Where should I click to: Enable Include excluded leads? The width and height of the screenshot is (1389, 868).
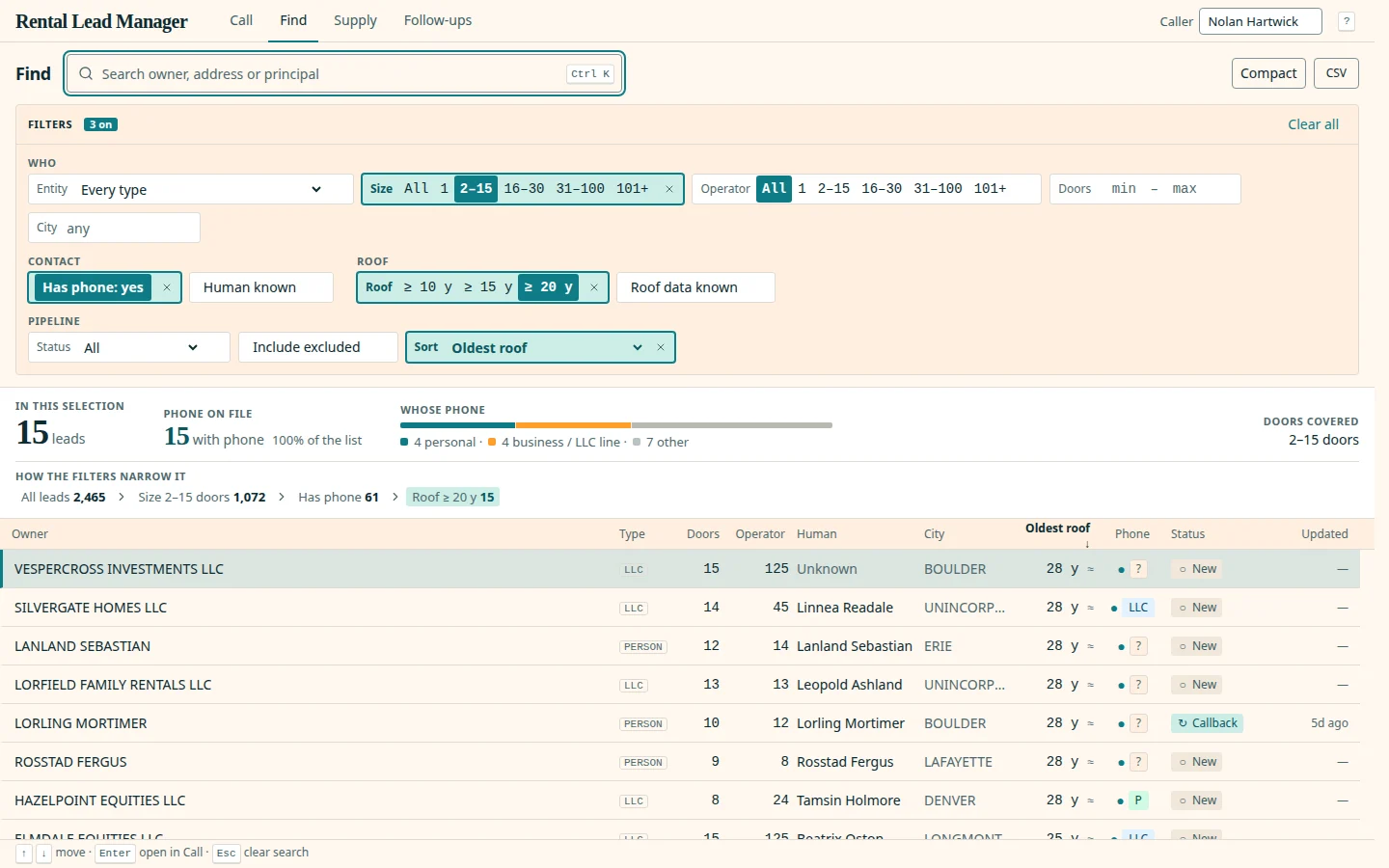click(318, 347)
